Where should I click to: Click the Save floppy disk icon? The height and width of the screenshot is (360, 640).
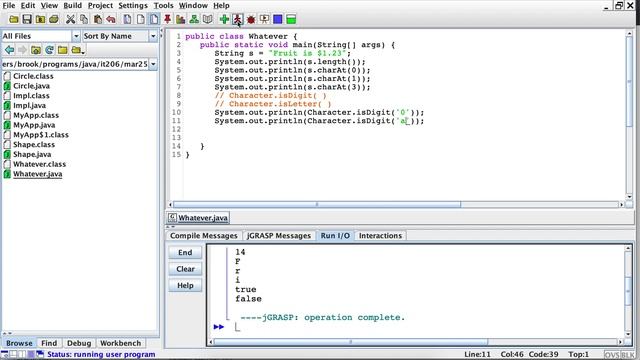pyautogui.click(x=27, y=19)
